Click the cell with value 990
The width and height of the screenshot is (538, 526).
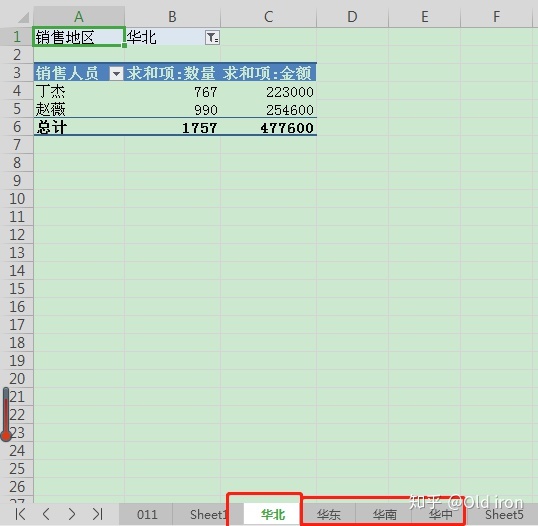click(x=172, y=109)
